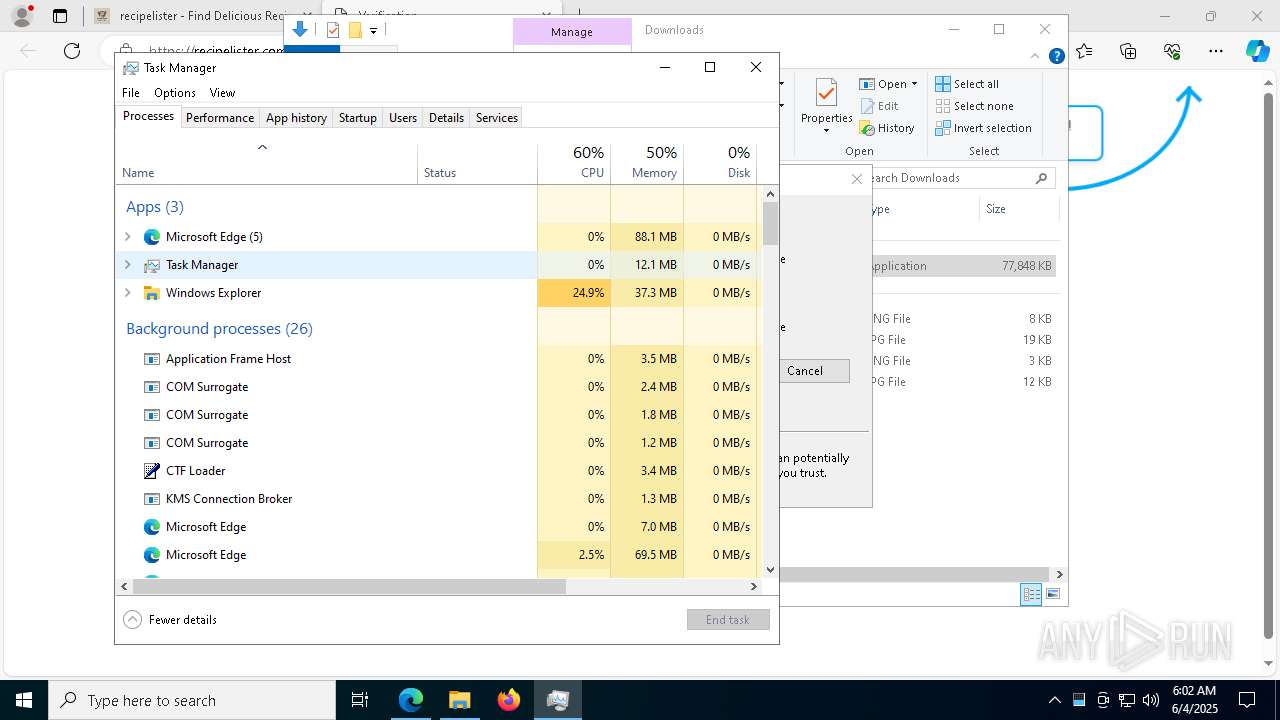Expand the Windows Explorer app row

coord(127,293)
